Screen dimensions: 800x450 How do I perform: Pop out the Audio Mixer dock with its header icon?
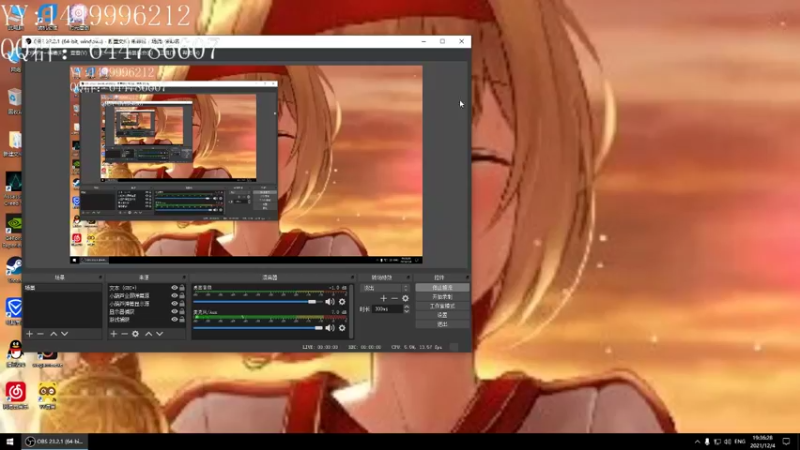click(x=352, y=278)
